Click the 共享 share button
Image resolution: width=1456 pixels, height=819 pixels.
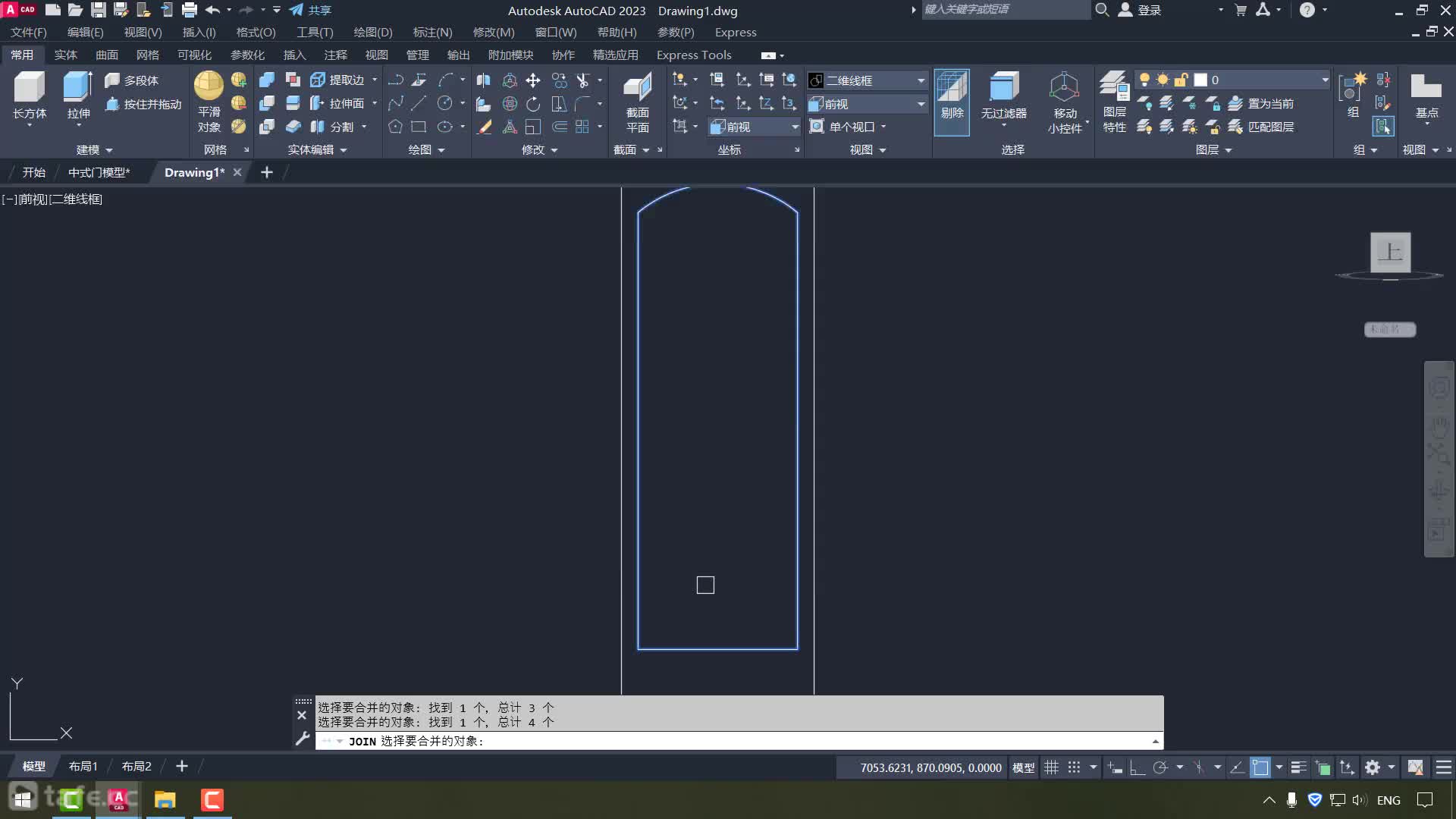311,10
